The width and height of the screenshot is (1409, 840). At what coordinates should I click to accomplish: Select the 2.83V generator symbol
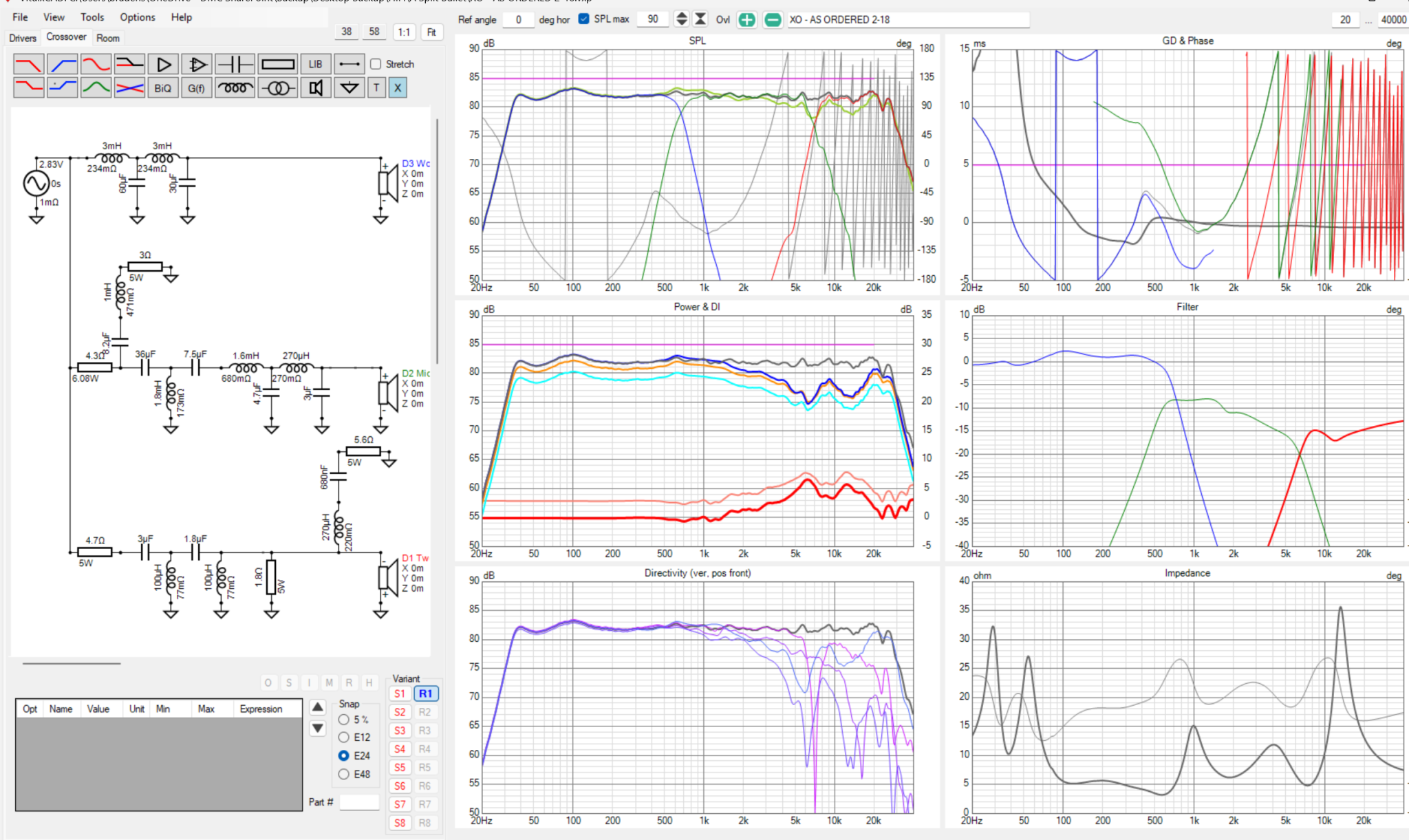tap(36, 184)
